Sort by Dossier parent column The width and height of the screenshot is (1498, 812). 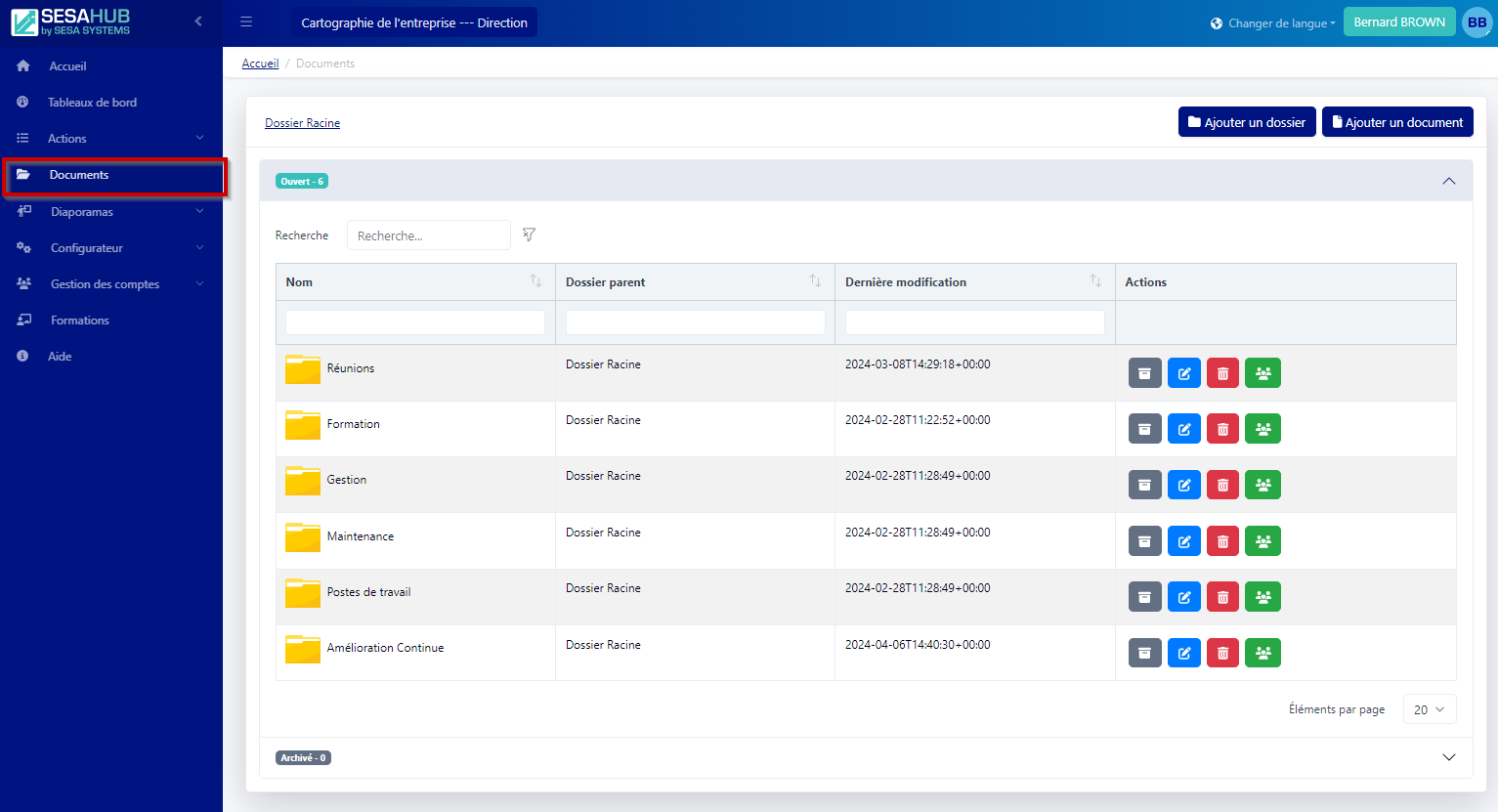point(815,281)
